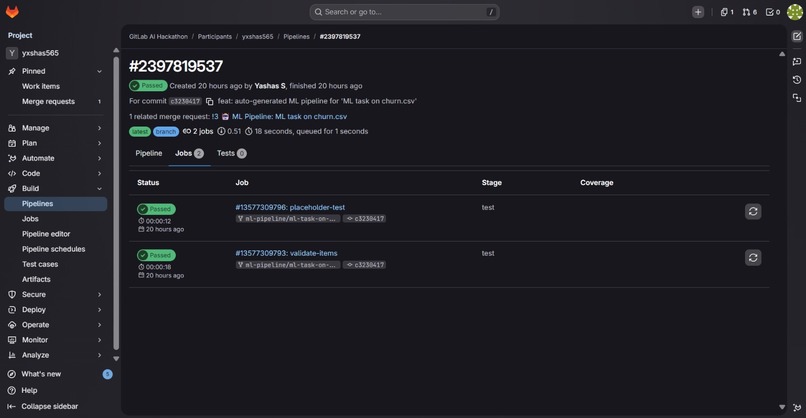
Task: Open the GitLab logo home link
Action: click(x=12, y=12)
